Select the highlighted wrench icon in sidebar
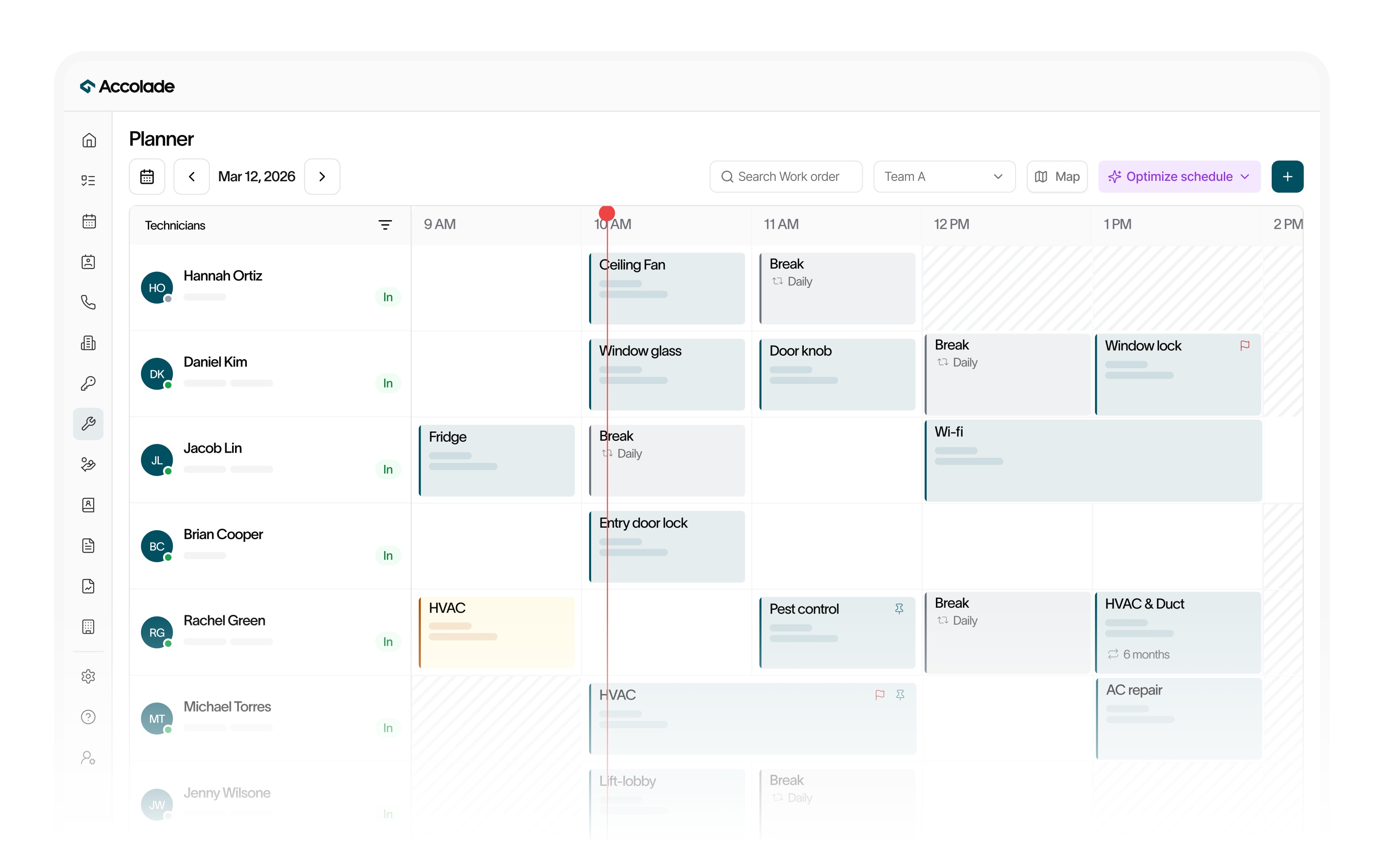 pos(89,424)
